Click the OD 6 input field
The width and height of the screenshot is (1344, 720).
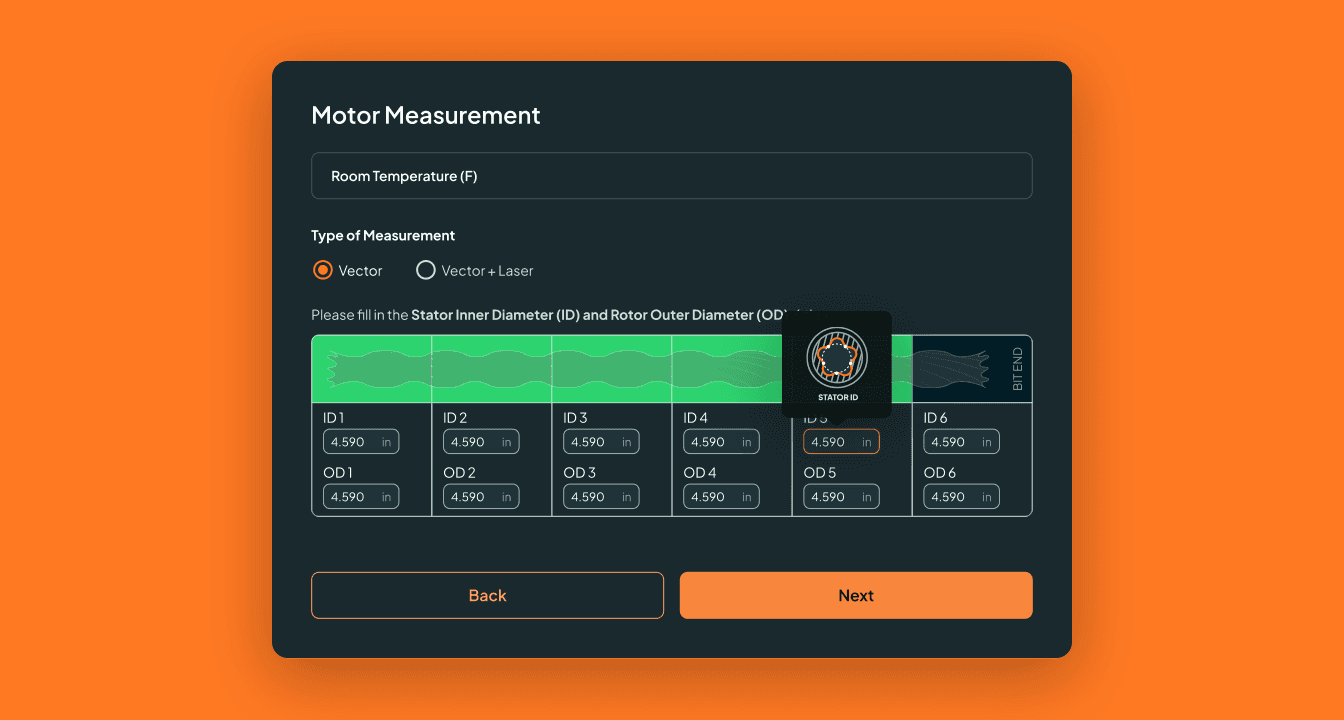pos(961,497)
